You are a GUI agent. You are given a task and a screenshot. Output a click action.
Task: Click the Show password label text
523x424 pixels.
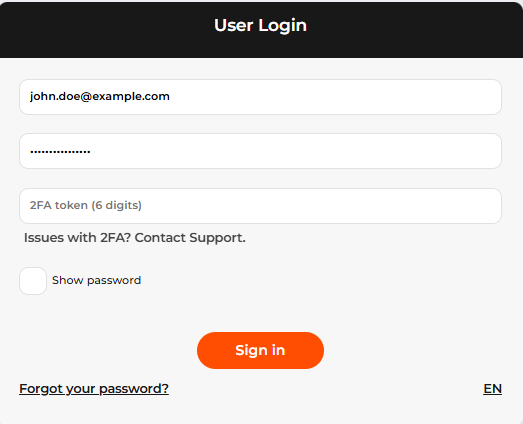click(x=96, y=281)
